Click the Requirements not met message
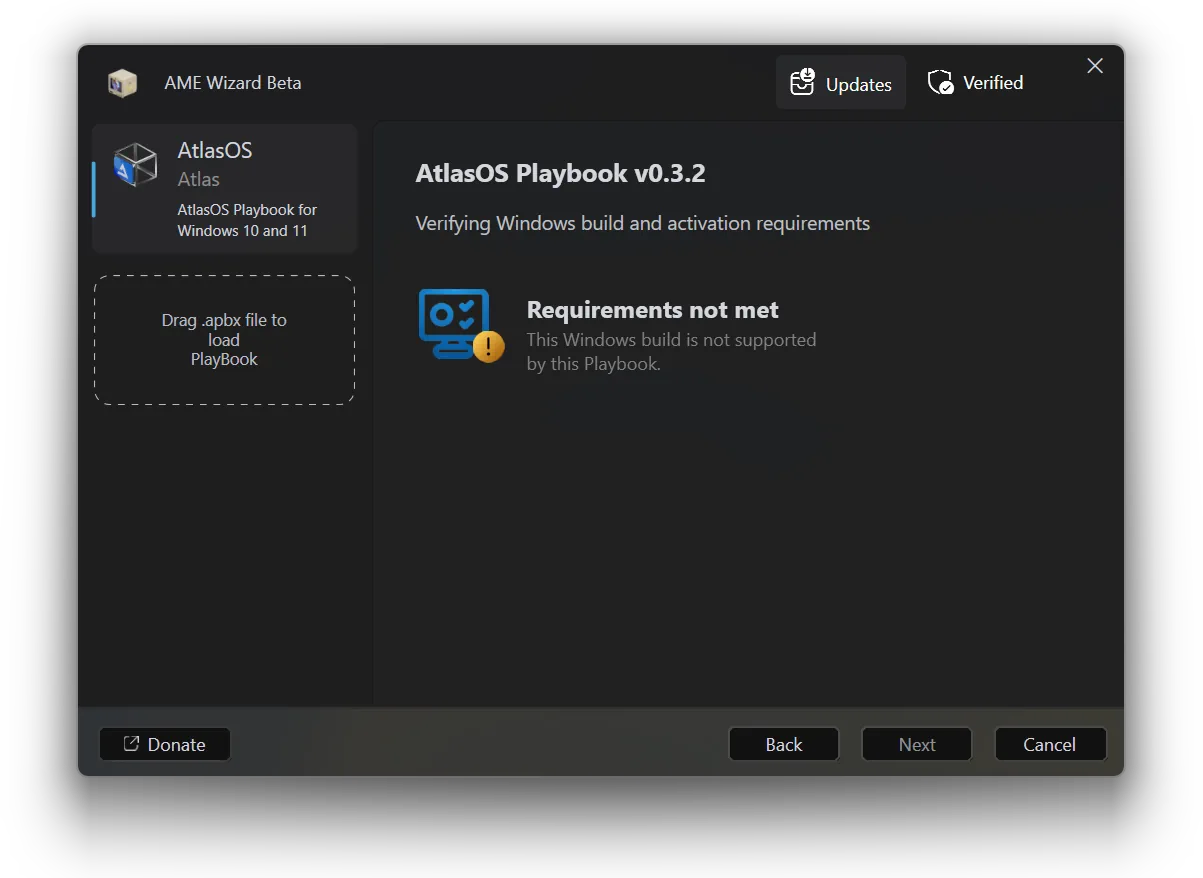Image resolution: width=1203 pixels, height=878 pixels. click(x=652, y=310)
